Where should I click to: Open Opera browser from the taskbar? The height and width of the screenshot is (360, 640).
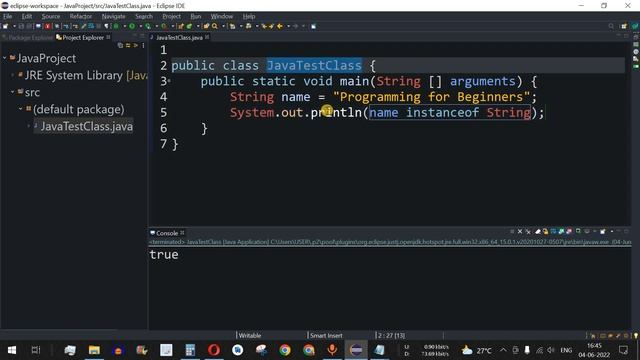pyautogui.click(x=213, y=350)
